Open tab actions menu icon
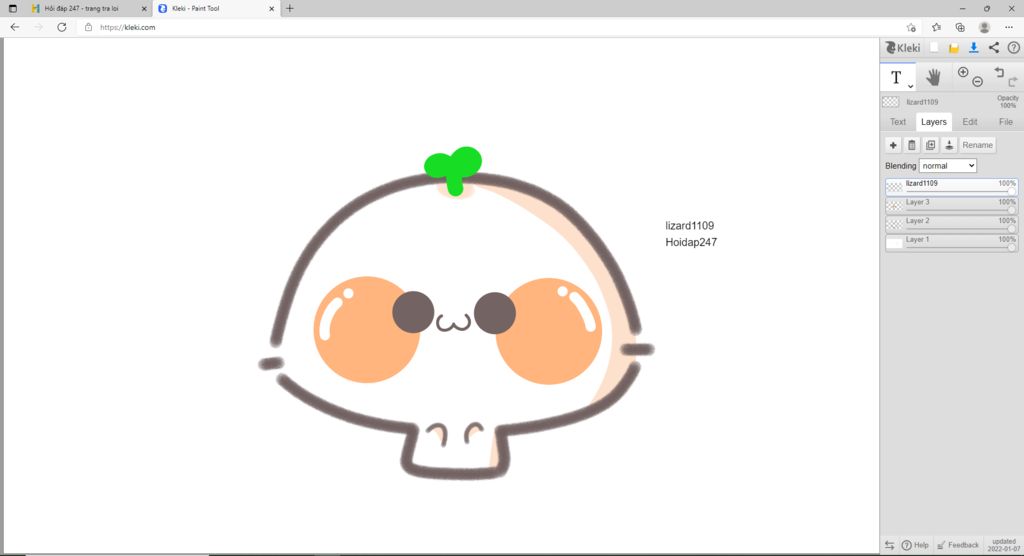Screen dimensions: 1024x556 coord(12,8)
